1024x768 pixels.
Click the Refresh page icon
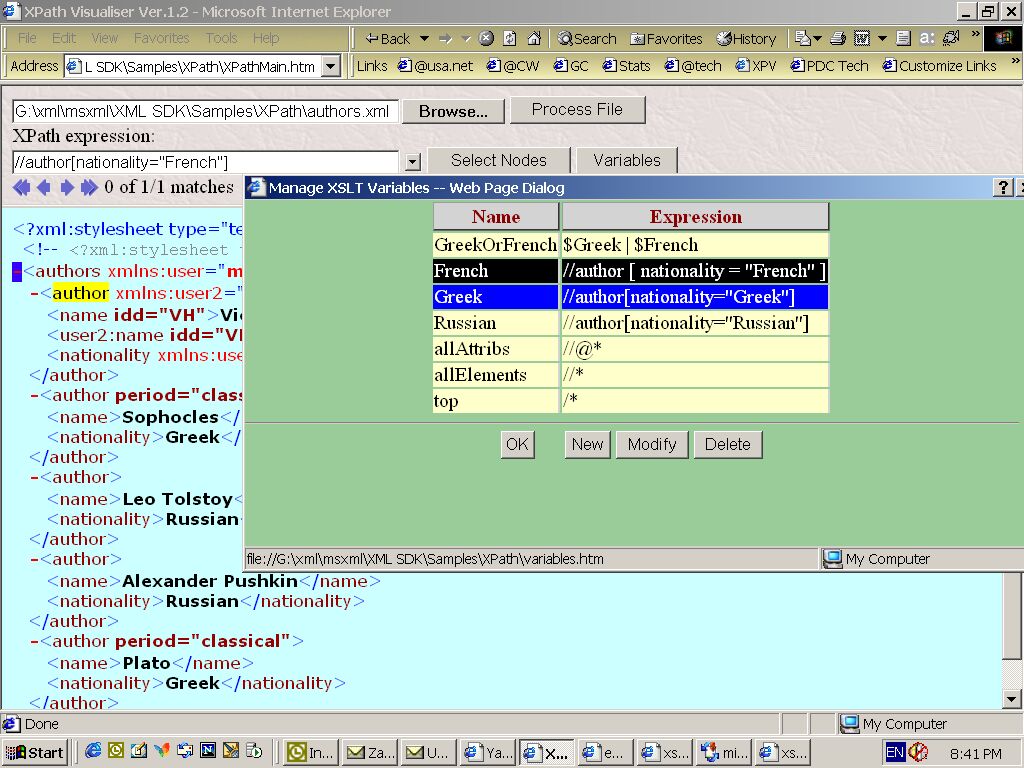(510, 39)
